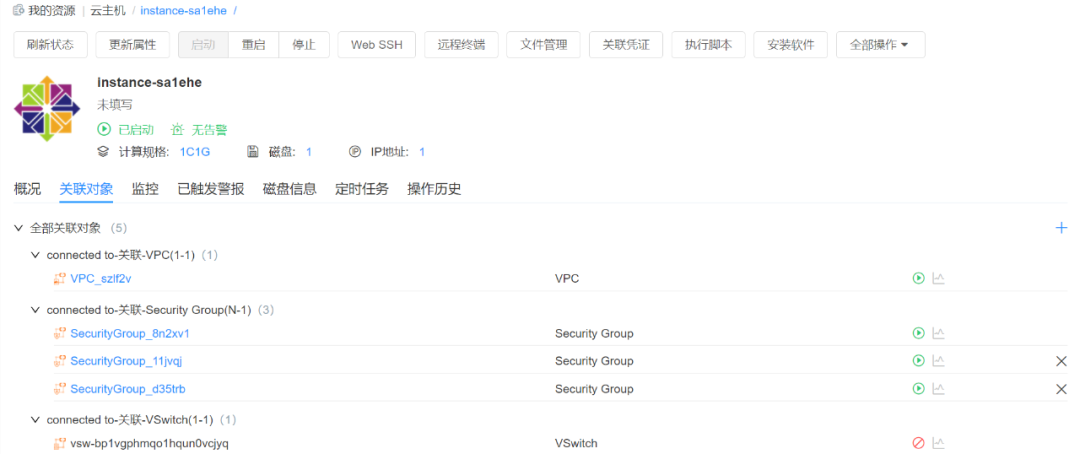Screen dimensions: 1080x454
Task: Collapse the connected to-关联-VSwitch(1-1) group
Action: pos(35,419)
